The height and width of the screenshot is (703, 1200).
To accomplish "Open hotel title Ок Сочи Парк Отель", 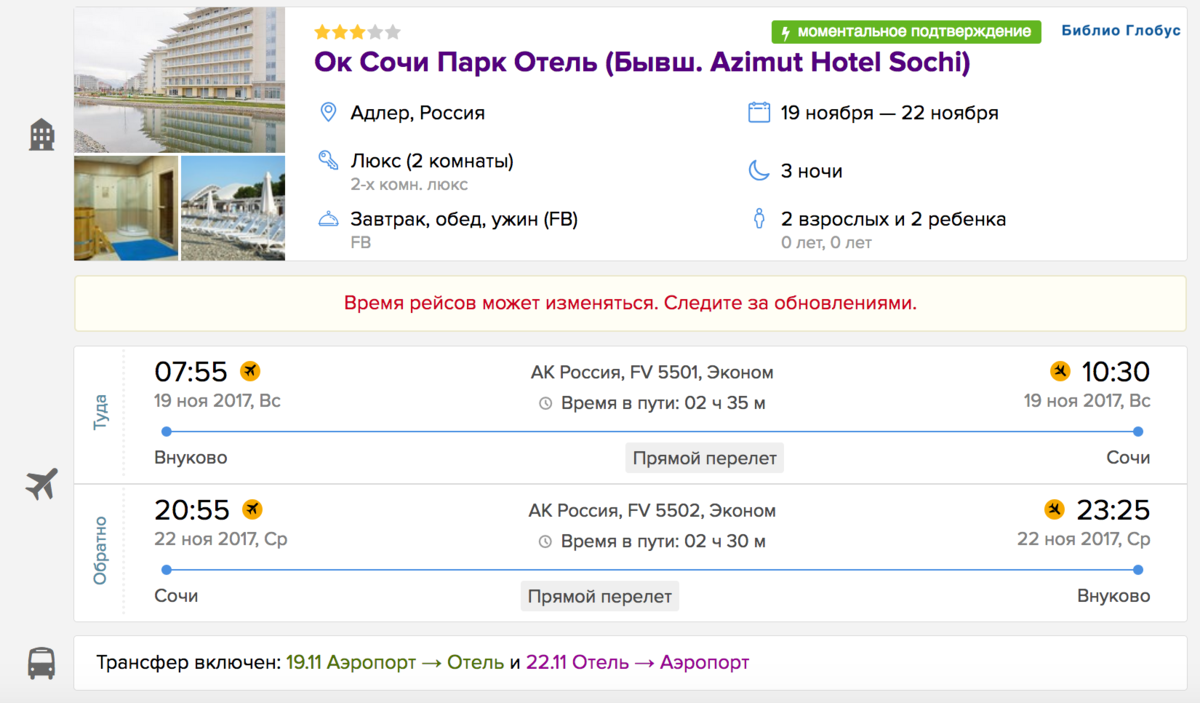I will click(642, 63).
